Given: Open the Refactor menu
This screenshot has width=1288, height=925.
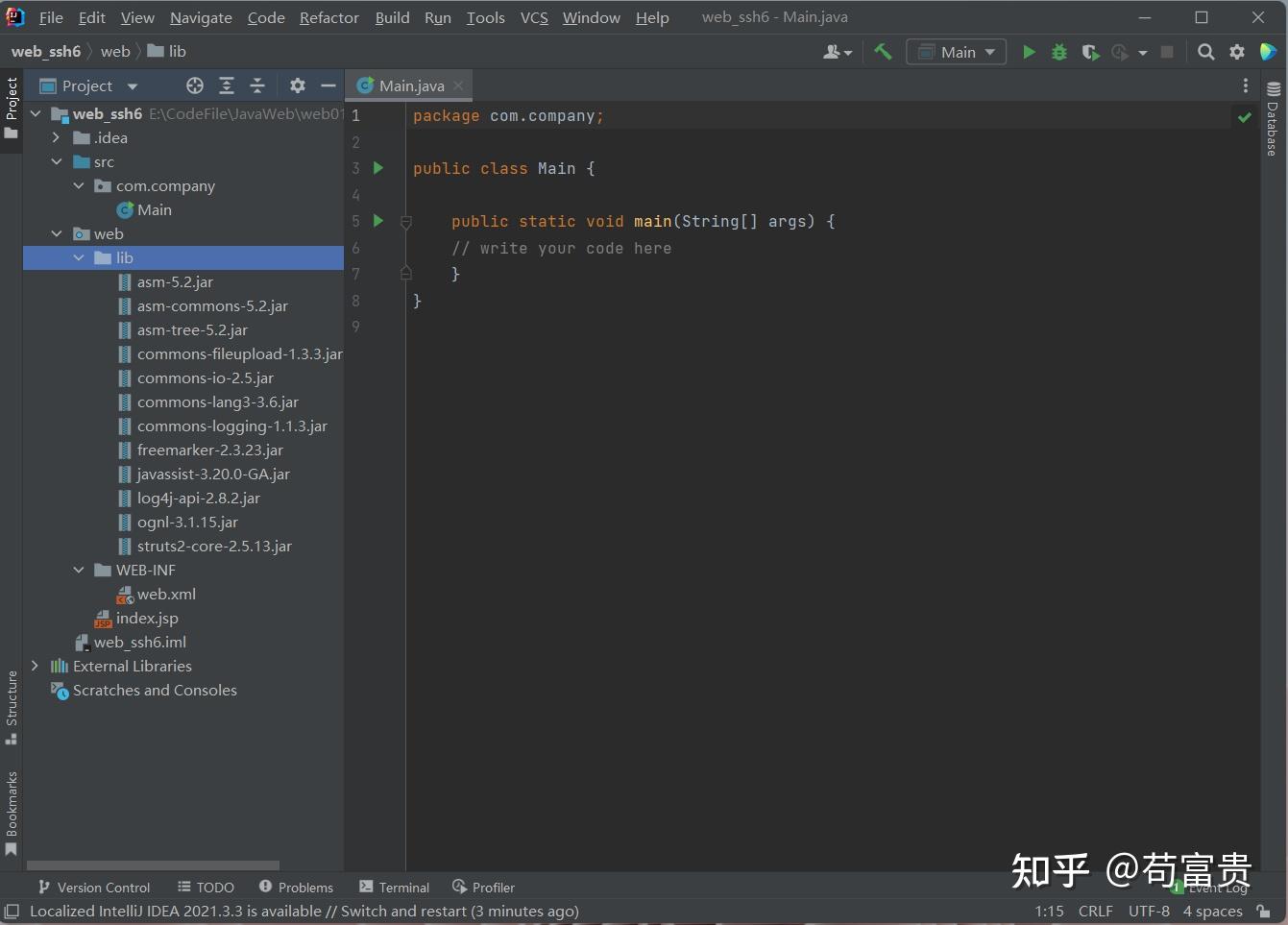Looking at the screenshot, I should pos(328,17).
